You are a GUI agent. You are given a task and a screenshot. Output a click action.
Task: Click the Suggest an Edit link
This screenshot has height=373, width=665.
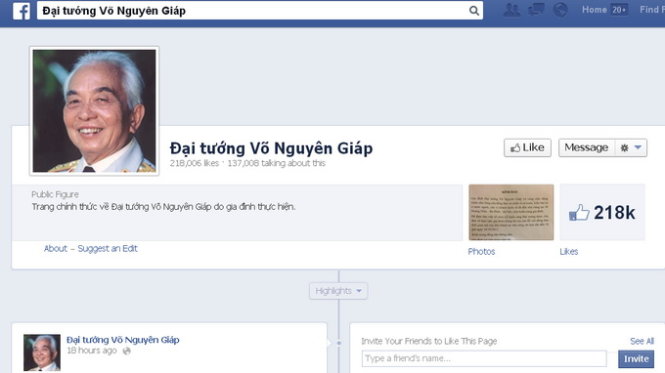(x=107, y=249)
